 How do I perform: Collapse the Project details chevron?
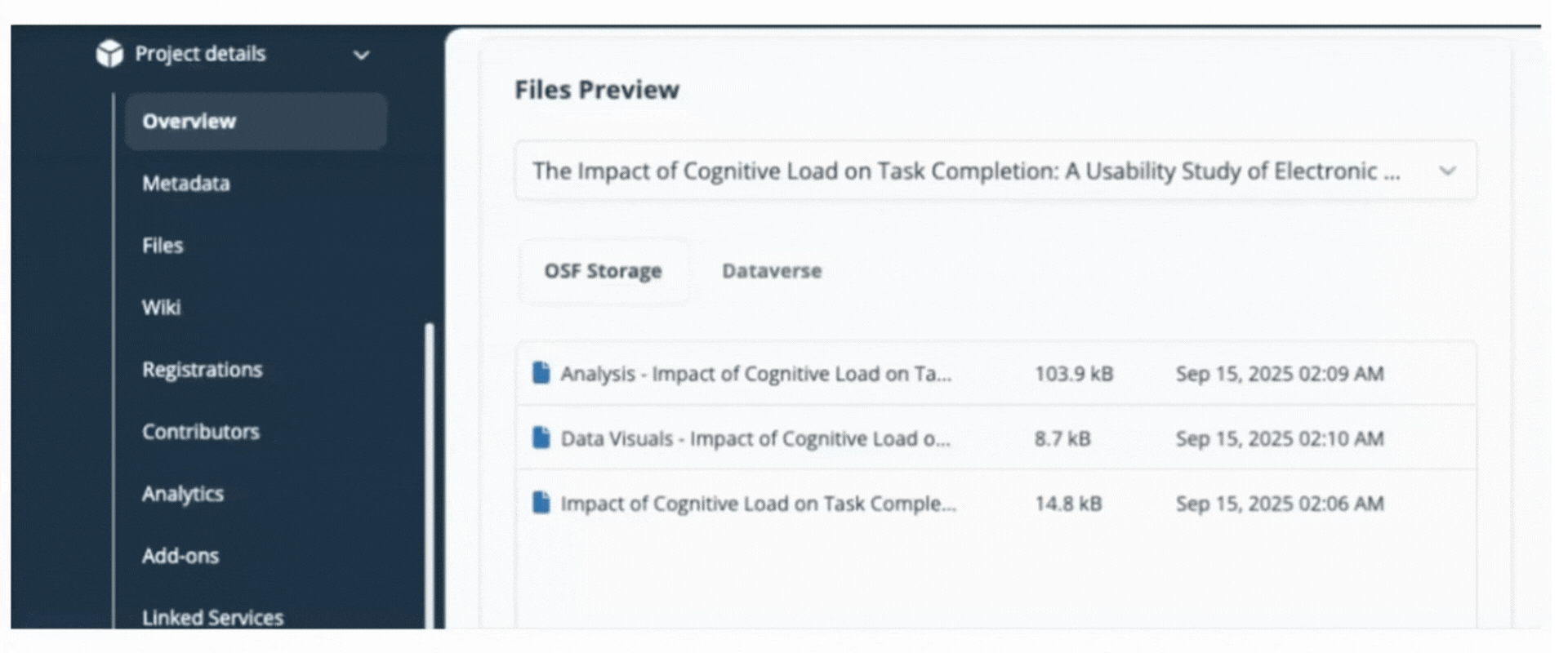point(361,55)
